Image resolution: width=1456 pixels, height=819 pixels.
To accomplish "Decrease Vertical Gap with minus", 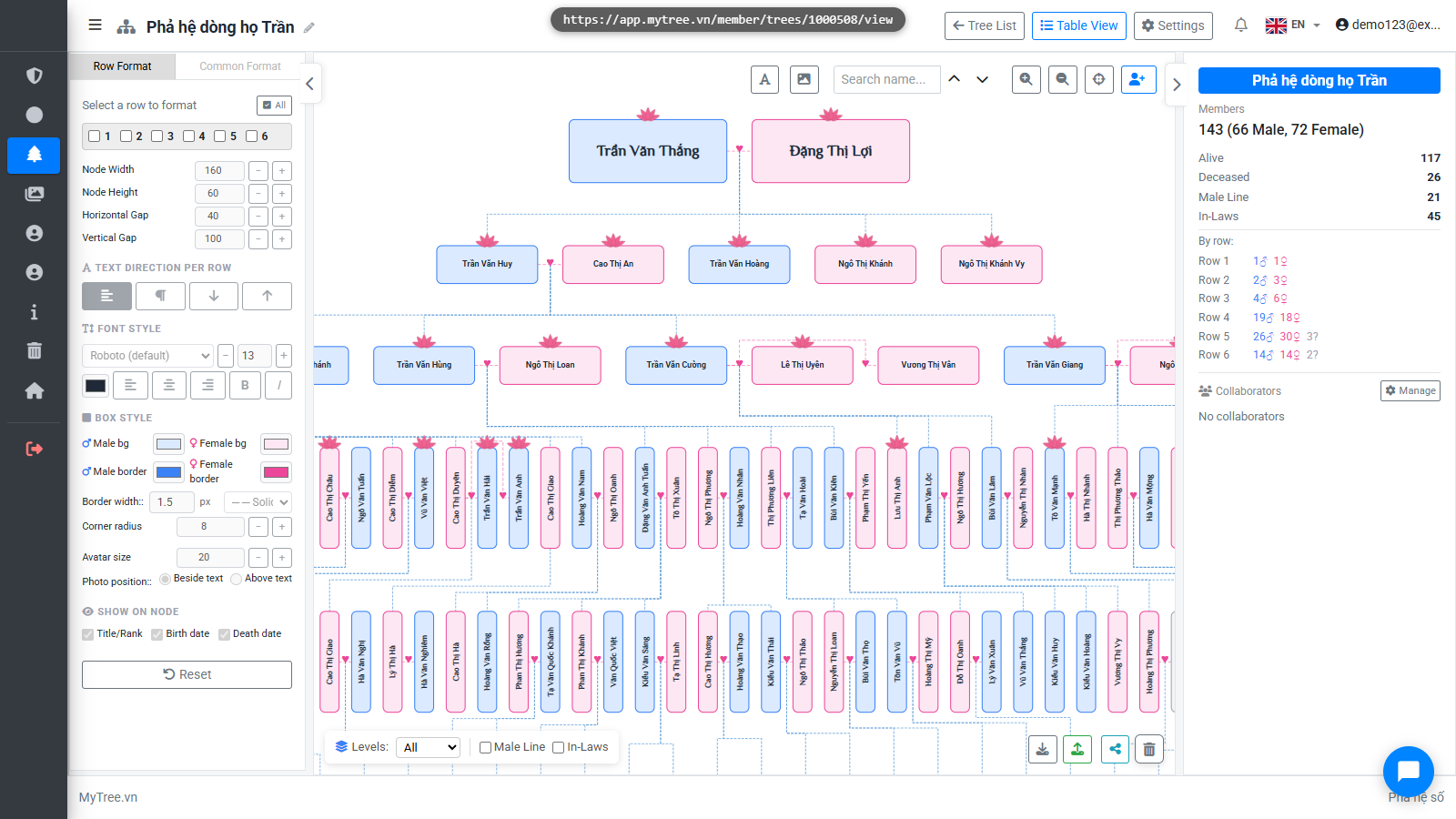I will coord(258,238).
